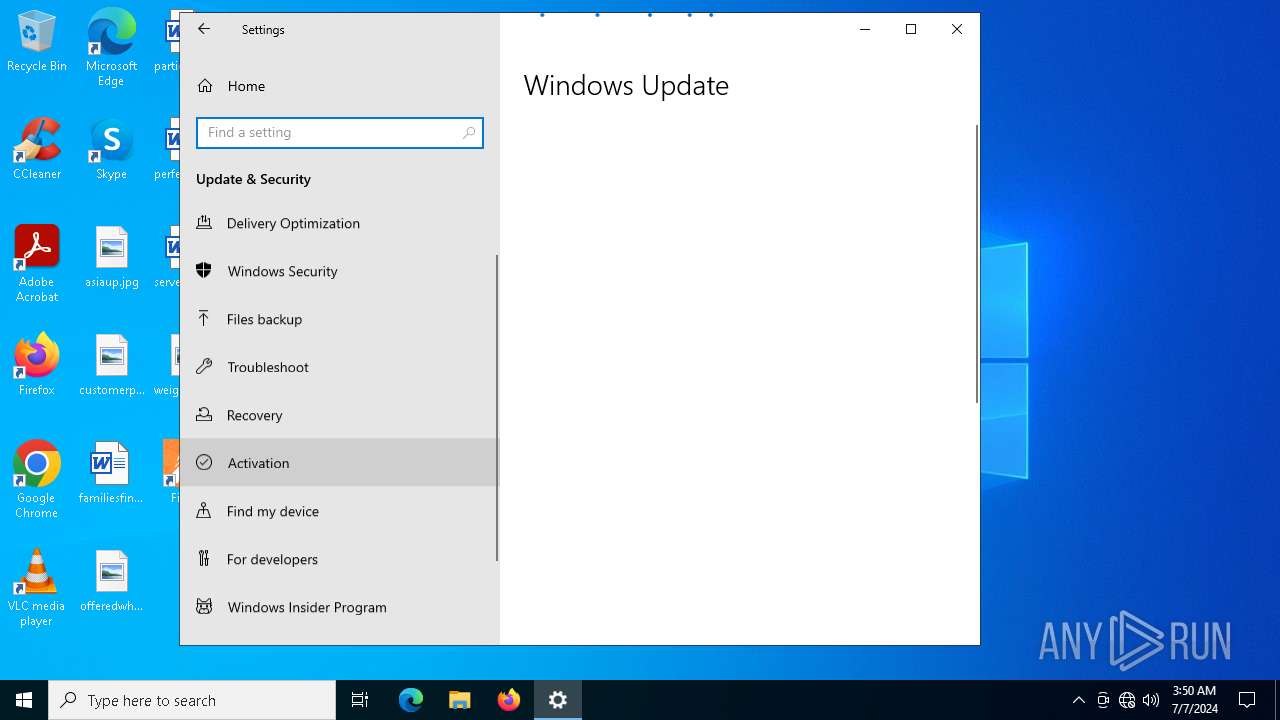This screenshot has width=1280, height=720.
Task: Open VLC media player shortcut
Action: (x=37, y=587)
